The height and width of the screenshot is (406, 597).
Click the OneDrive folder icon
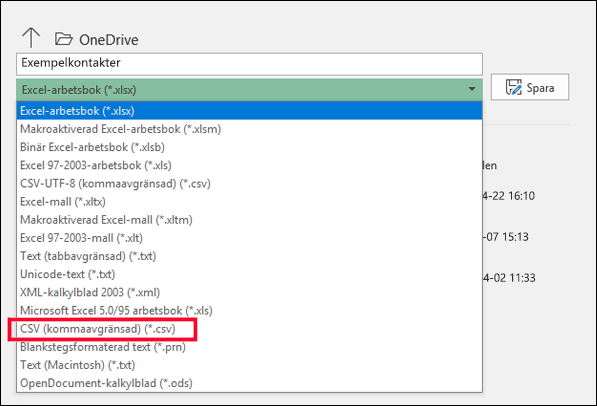(x=64, y=39)
